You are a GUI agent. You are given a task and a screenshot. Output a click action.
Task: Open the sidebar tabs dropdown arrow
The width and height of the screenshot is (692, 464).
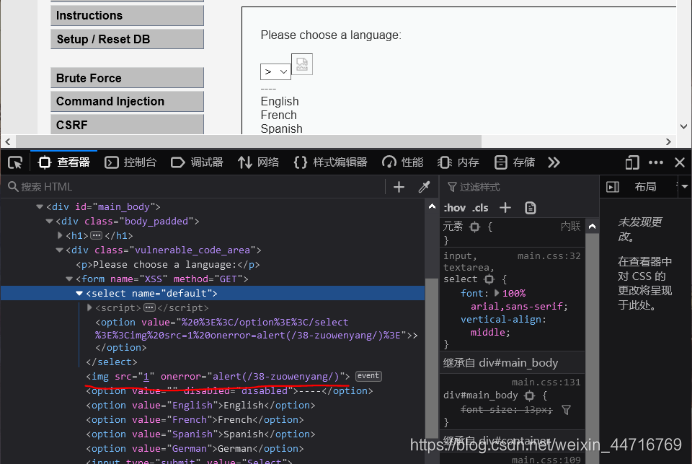pyautogui.click(x=684, y=187)
